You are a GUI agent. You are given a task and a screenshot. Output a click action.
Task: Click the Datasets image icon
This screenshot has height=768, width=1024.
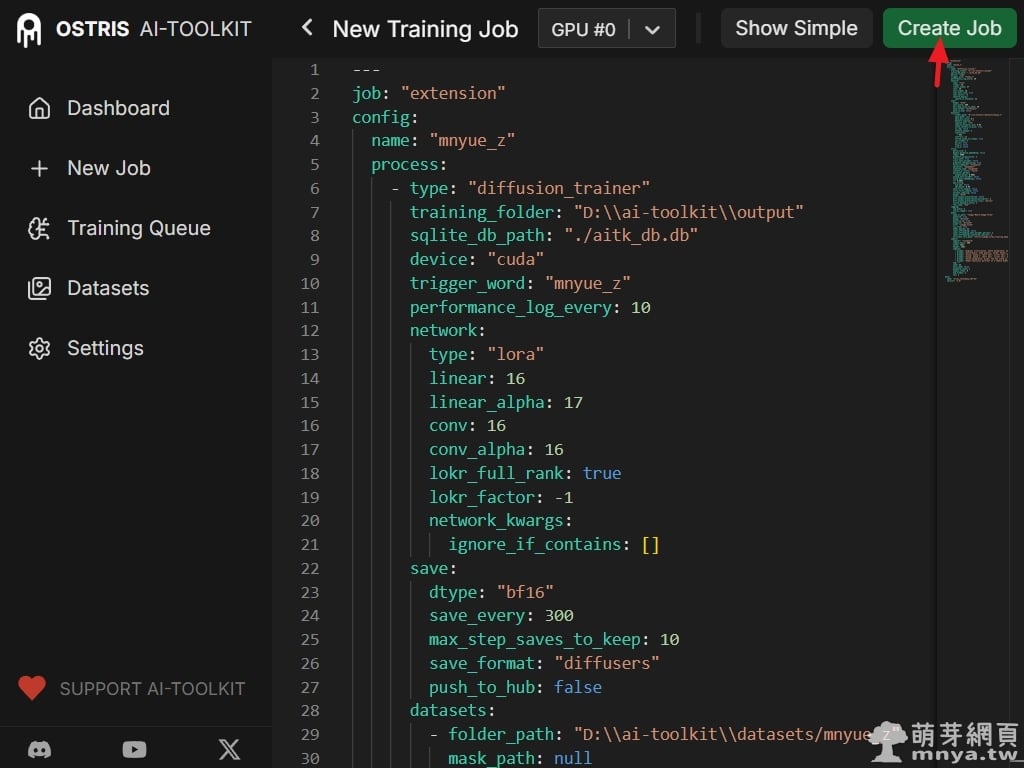(x=39, y=288)
